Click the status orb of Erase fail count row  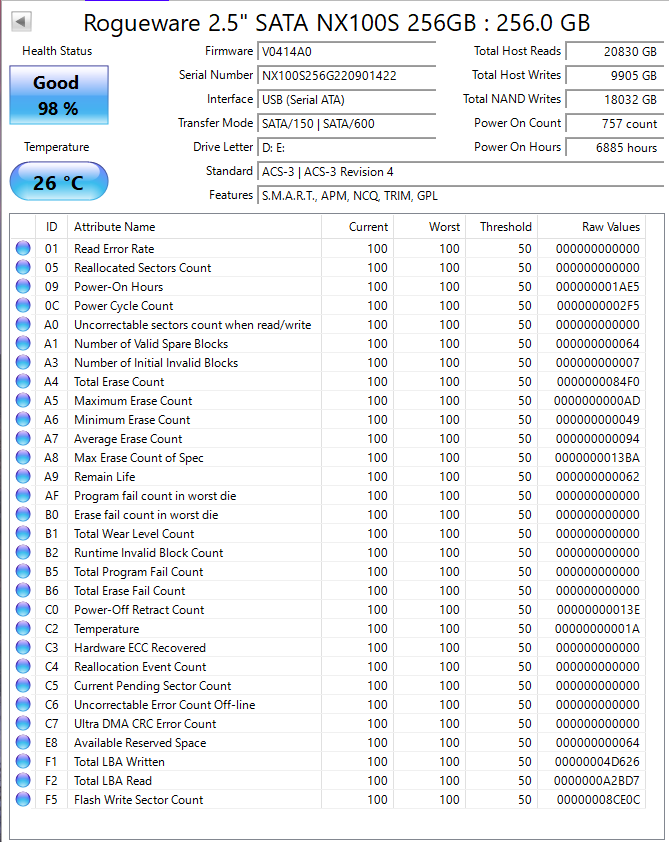23,514
